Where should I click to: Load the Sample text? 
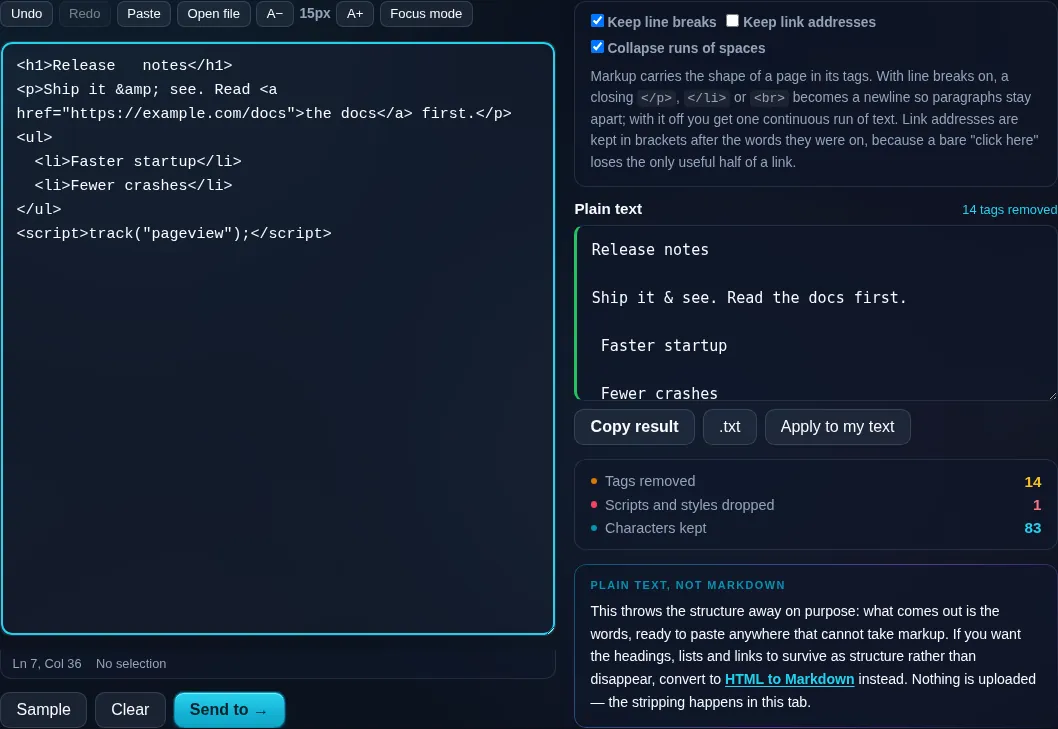[x=43, y=709]
